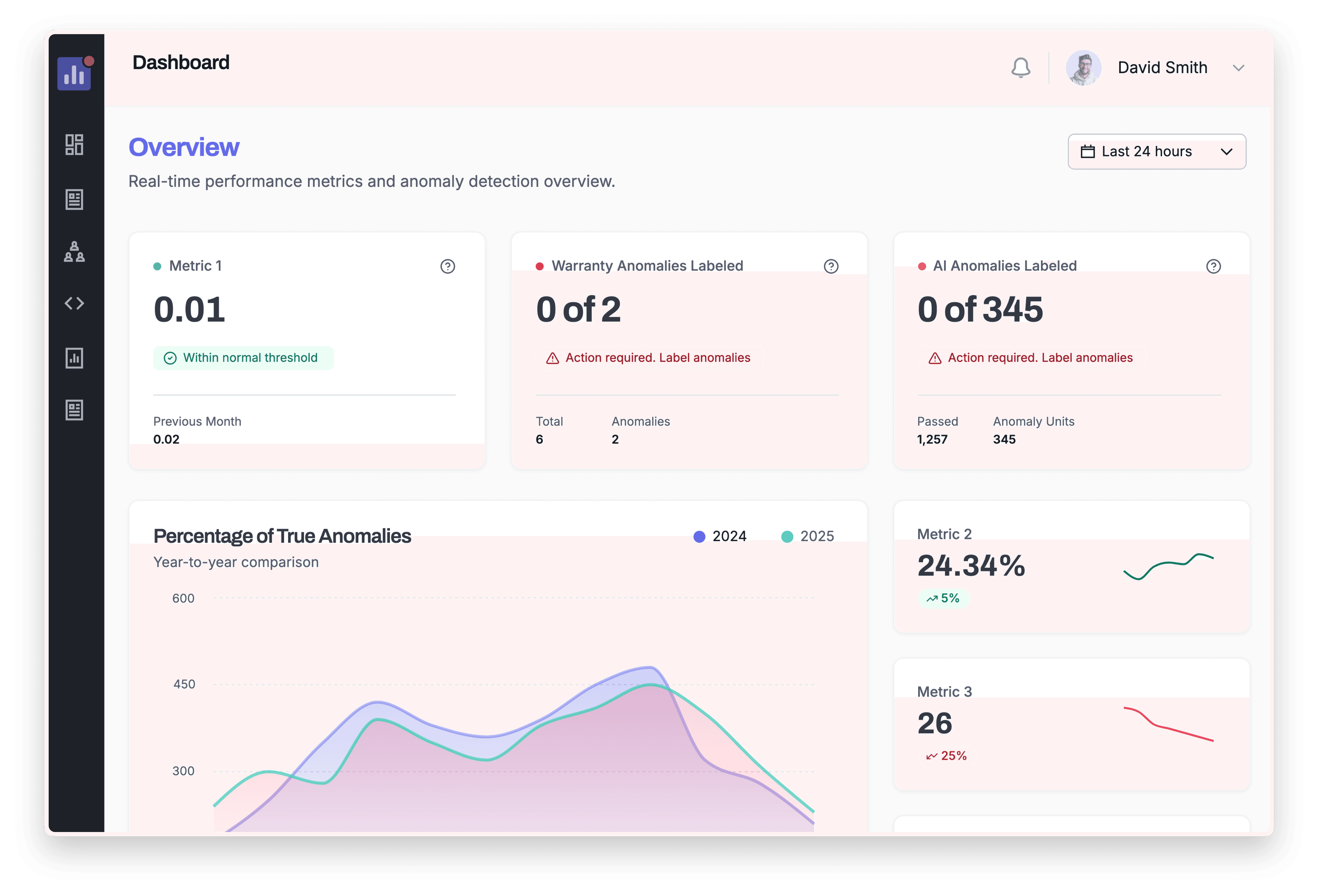The image size is (1319, 896).
Task: Toggle the 2024 legend series
Action: (x=720, y=536)
